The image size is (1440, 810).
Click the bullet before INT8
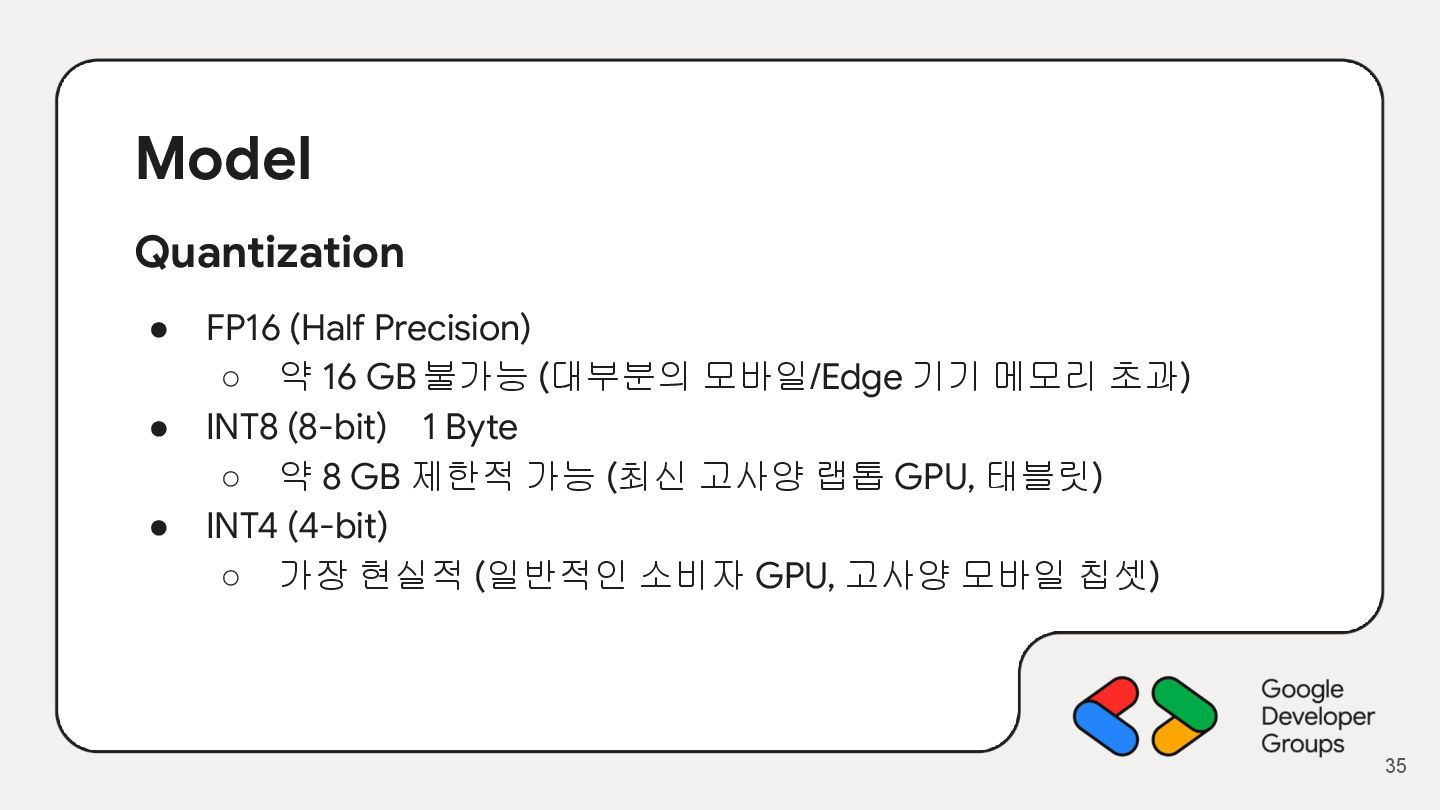coord(158,428)
